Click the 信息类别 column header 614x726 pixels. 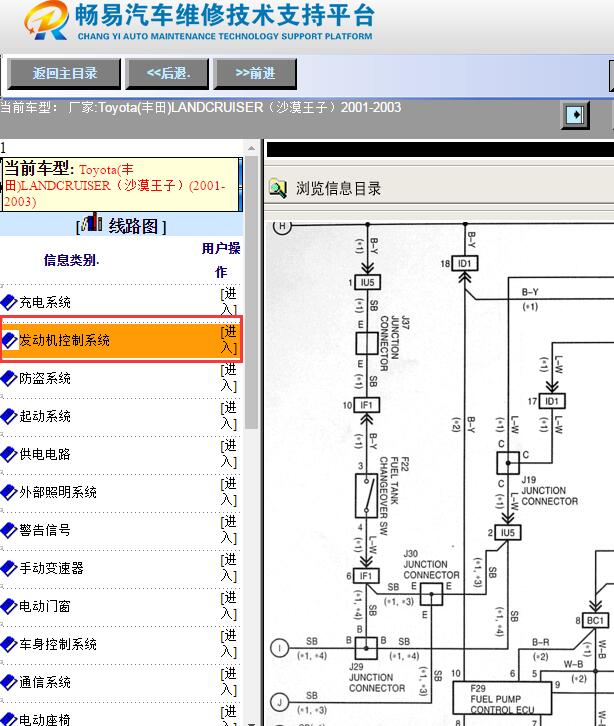(71, 260)
